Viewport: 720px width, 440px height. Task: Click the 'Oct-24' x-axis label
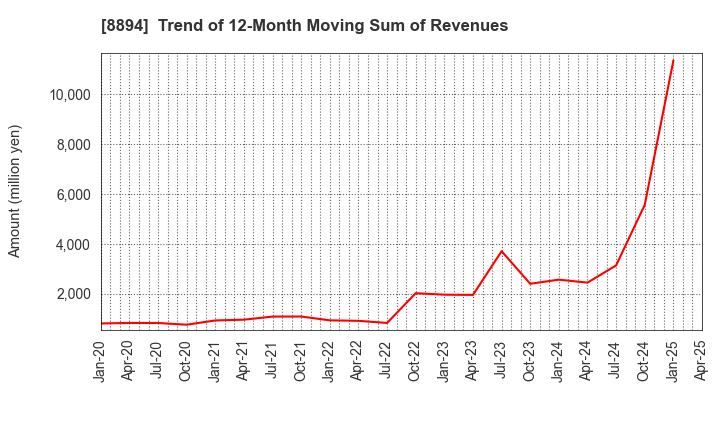(643, 361)
